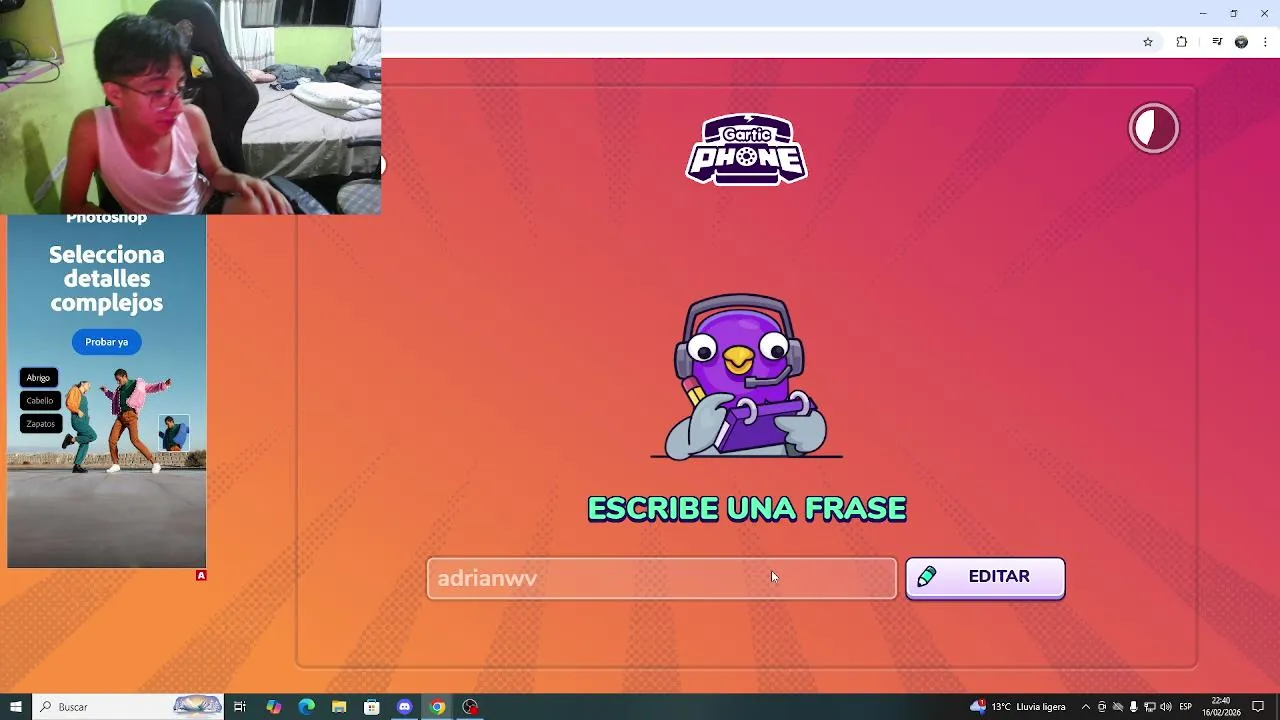Click the purple bird mascot illustration

click(x=746, y=376)
